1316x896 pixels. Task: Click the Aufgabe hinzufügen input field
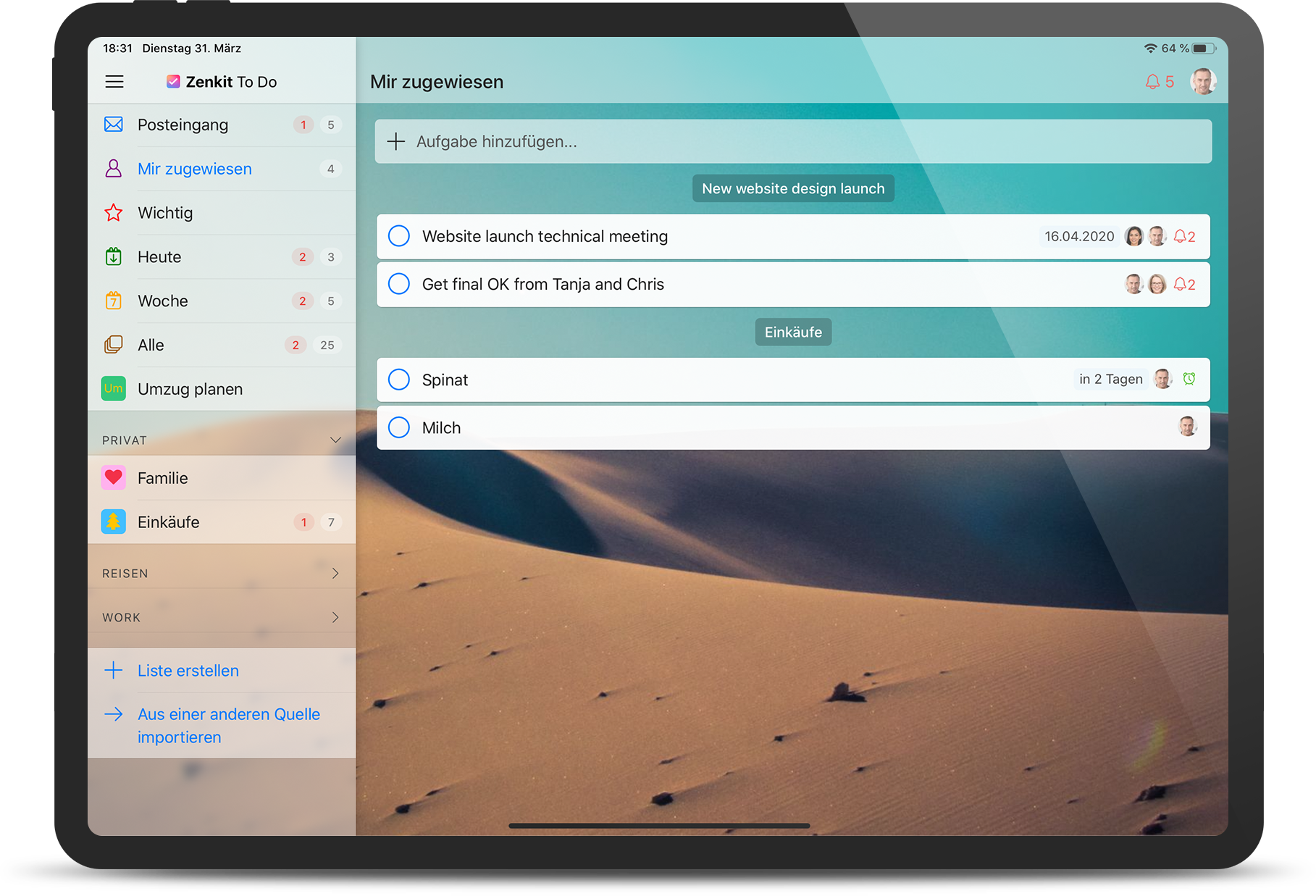click(793, 141)
